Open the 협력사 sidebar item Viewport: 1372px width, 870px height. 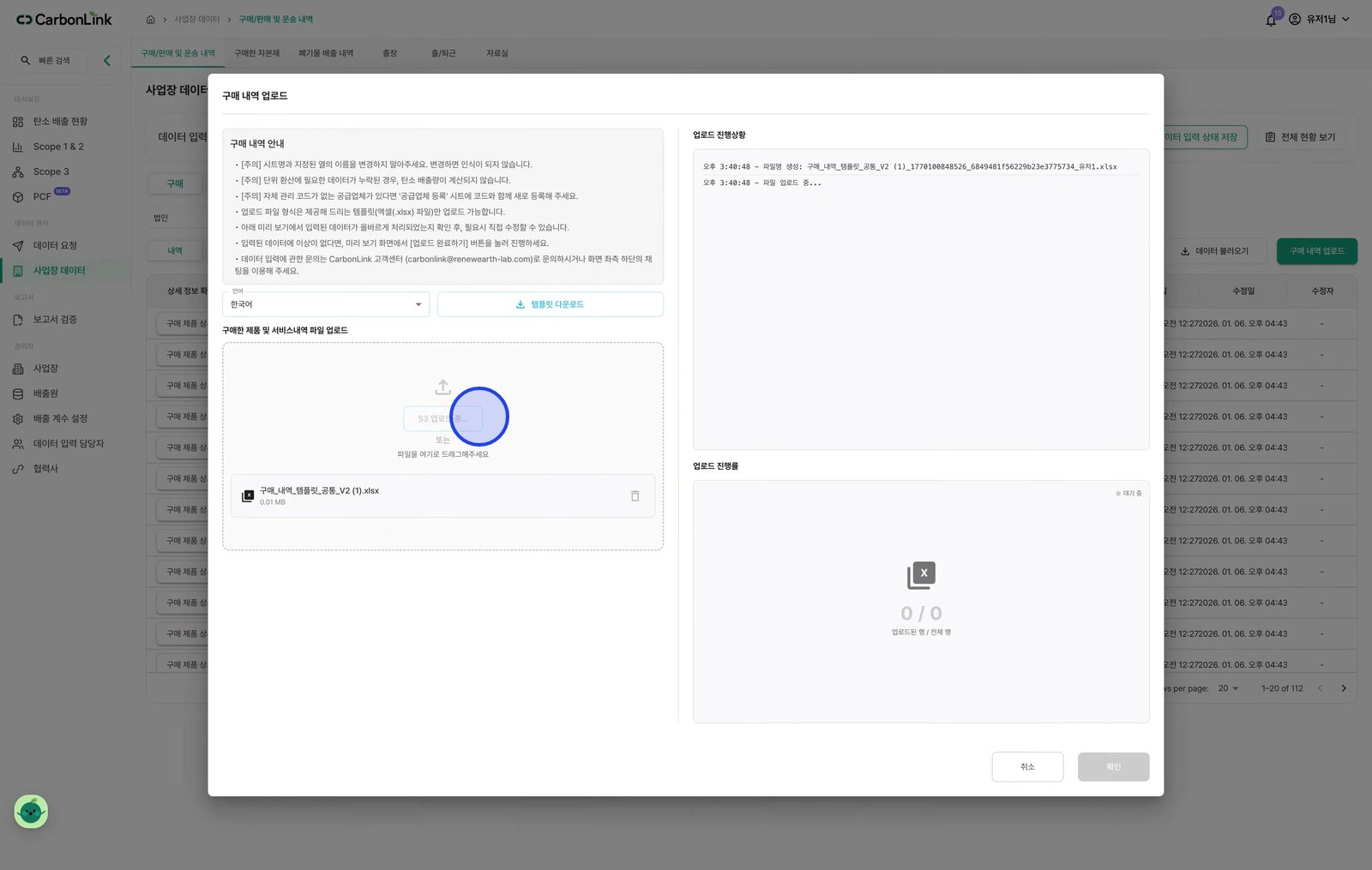[45, 469]
